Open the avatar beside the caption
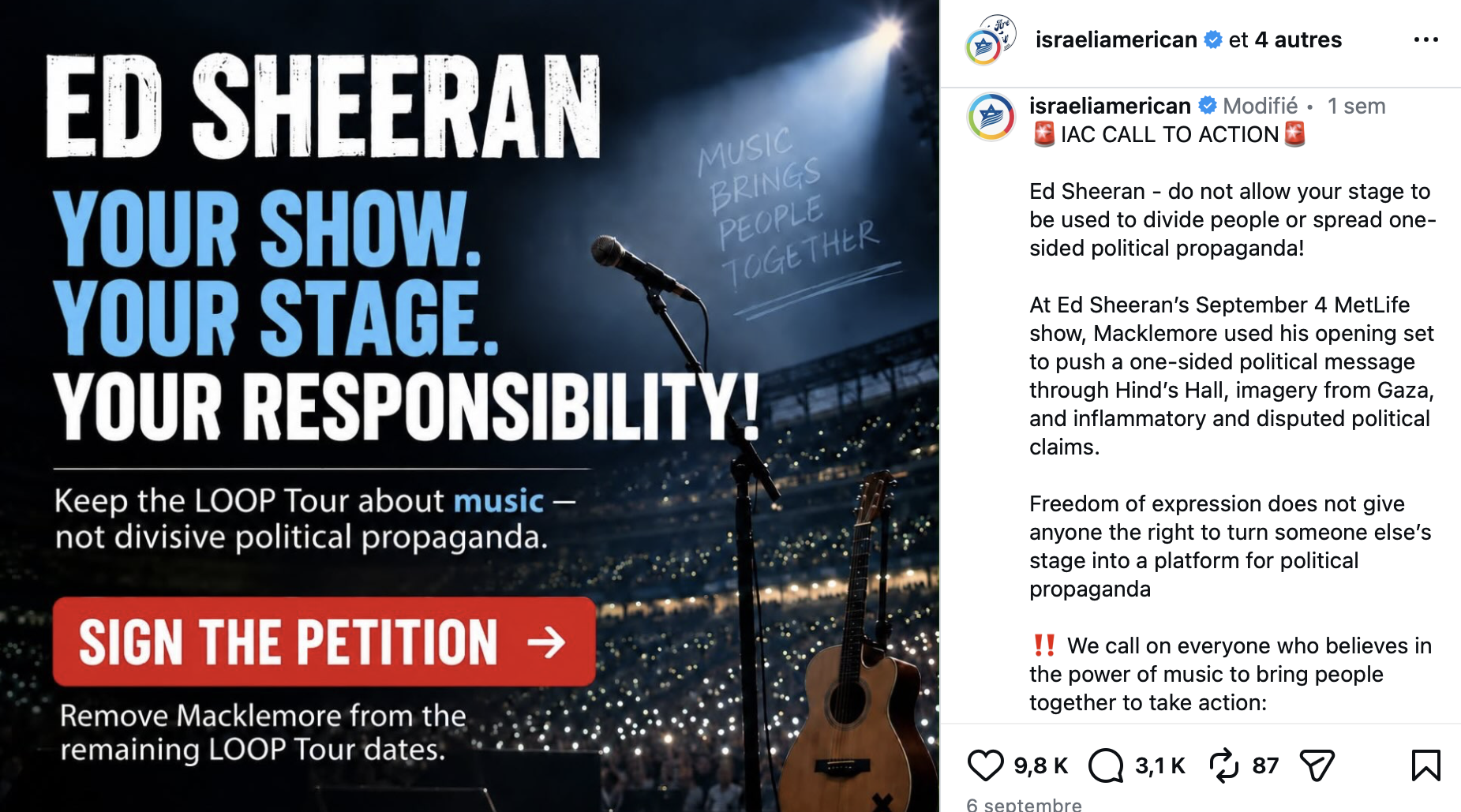1461x812 pixels. (x=991, y=117)
